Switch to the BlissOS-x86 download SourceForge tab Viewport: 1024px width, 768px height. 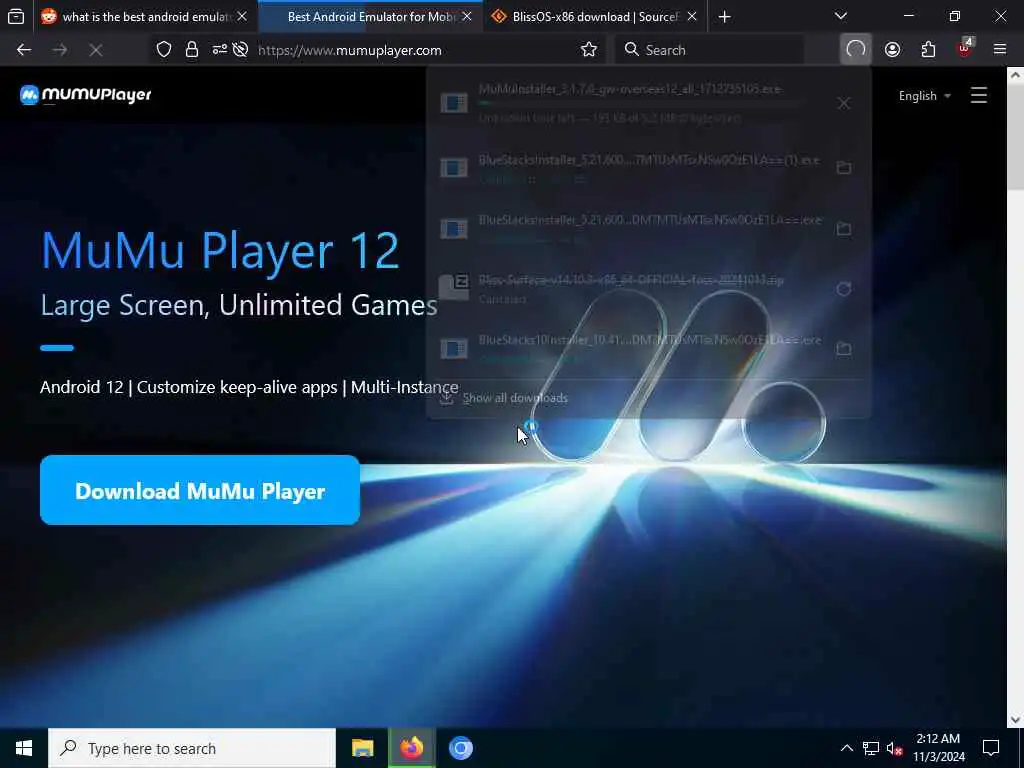pyautogui.click(x=594, y=17)
